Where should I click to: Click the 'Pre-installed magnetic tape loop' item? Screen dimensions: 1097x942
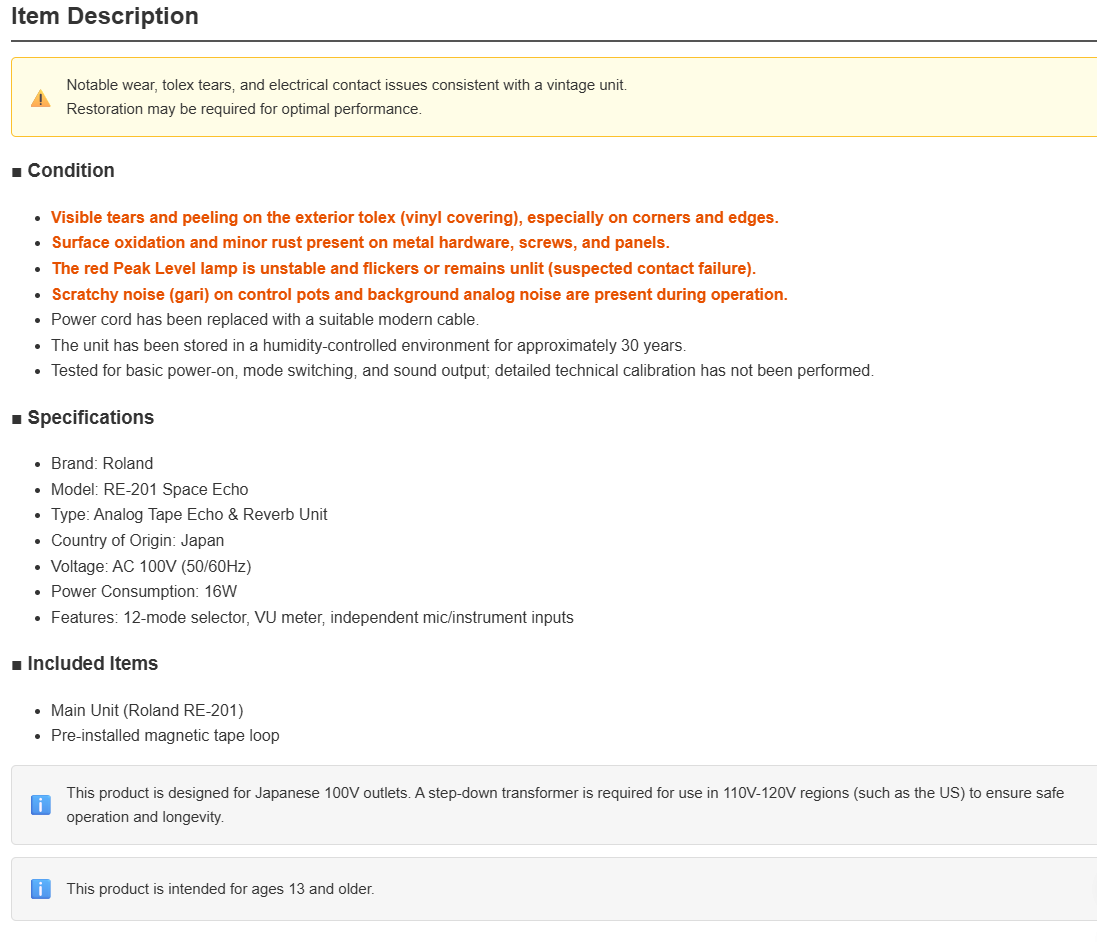point(165,736)
